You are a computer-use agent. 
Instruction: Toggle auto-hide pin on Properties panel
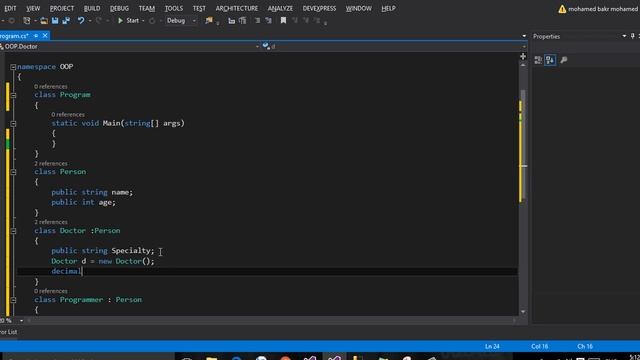point(633,36)
